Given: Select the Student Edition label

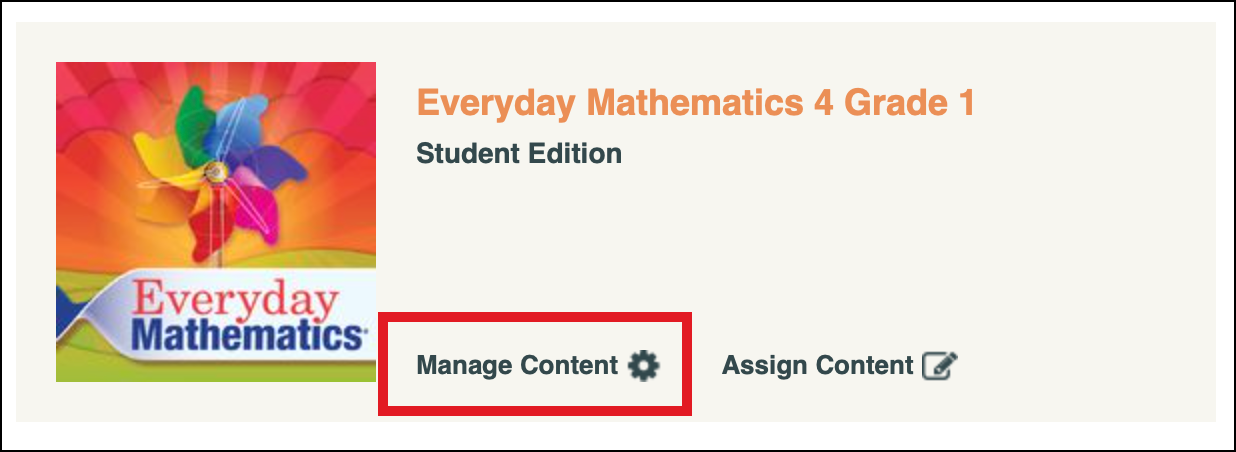Looking at the screenshot, I should 519,154.
